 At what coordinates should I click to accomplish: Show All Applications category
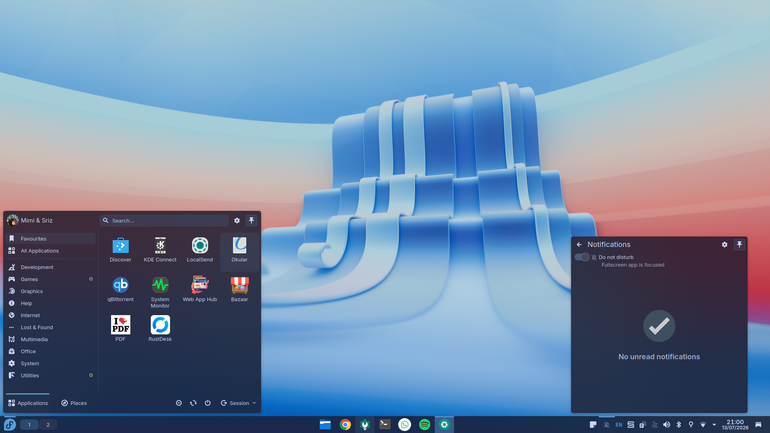point(51,251)
